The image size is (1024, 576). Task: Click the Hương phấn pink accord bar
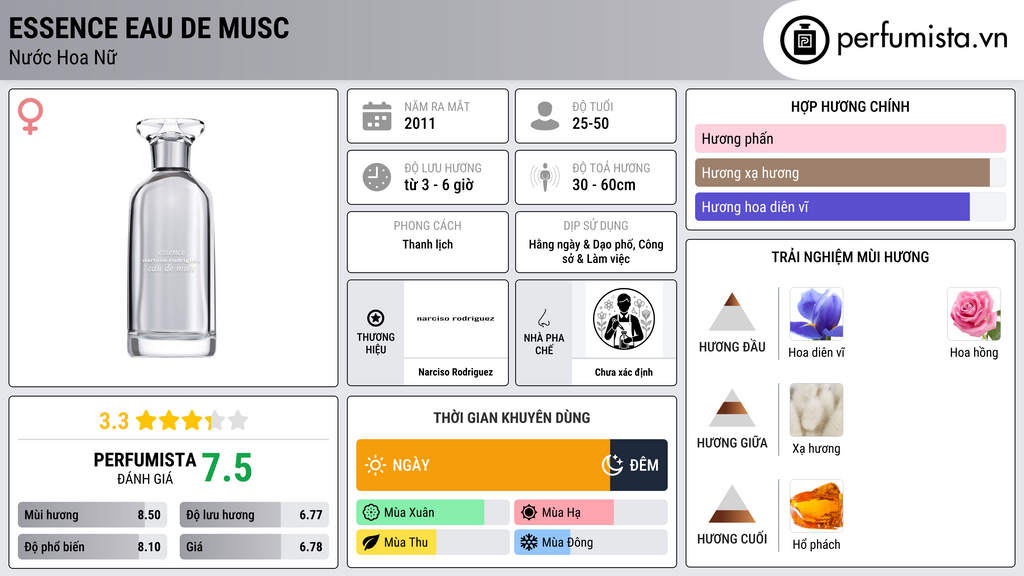(x=850, y=138)
